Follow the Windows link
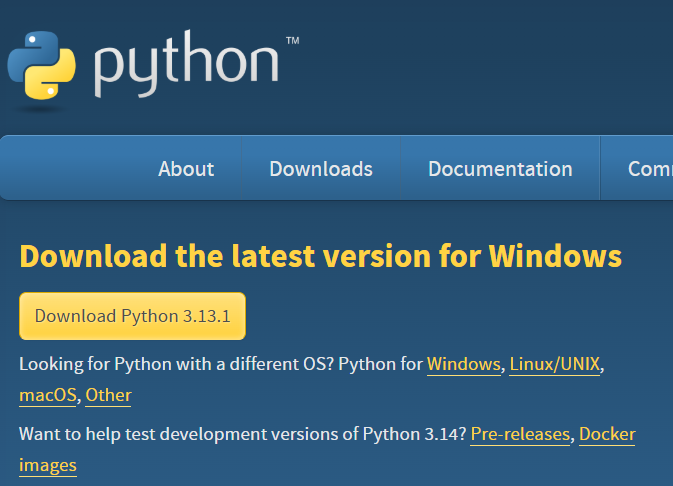Image resolution: width=673 pixels, height=486 pixels. [x=464, y=364]
